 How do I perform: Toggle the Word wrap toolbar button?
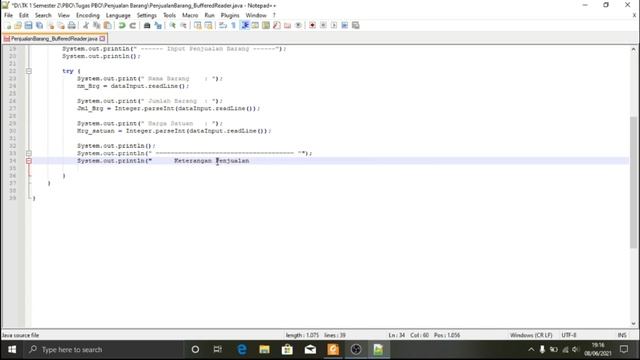tap(223, 25)
